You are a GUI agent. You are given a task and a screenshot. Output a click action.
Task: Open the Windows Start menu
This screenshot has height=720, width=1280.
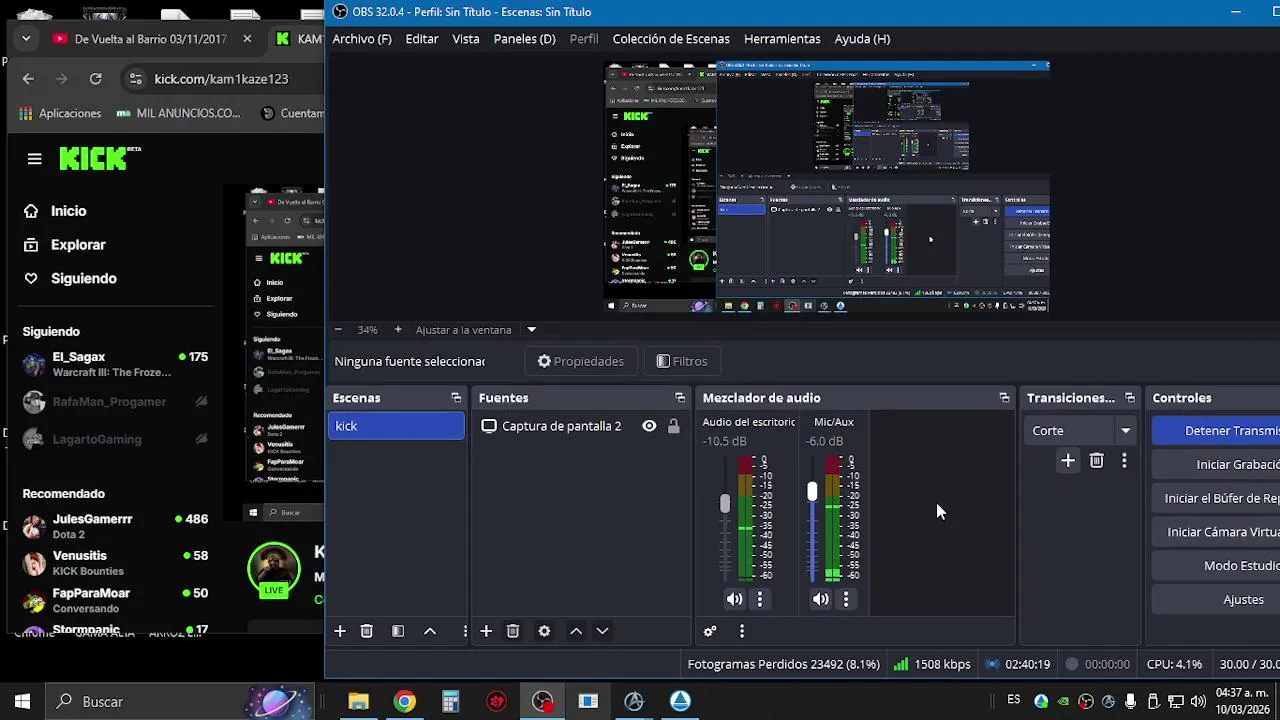pos(22,701)
